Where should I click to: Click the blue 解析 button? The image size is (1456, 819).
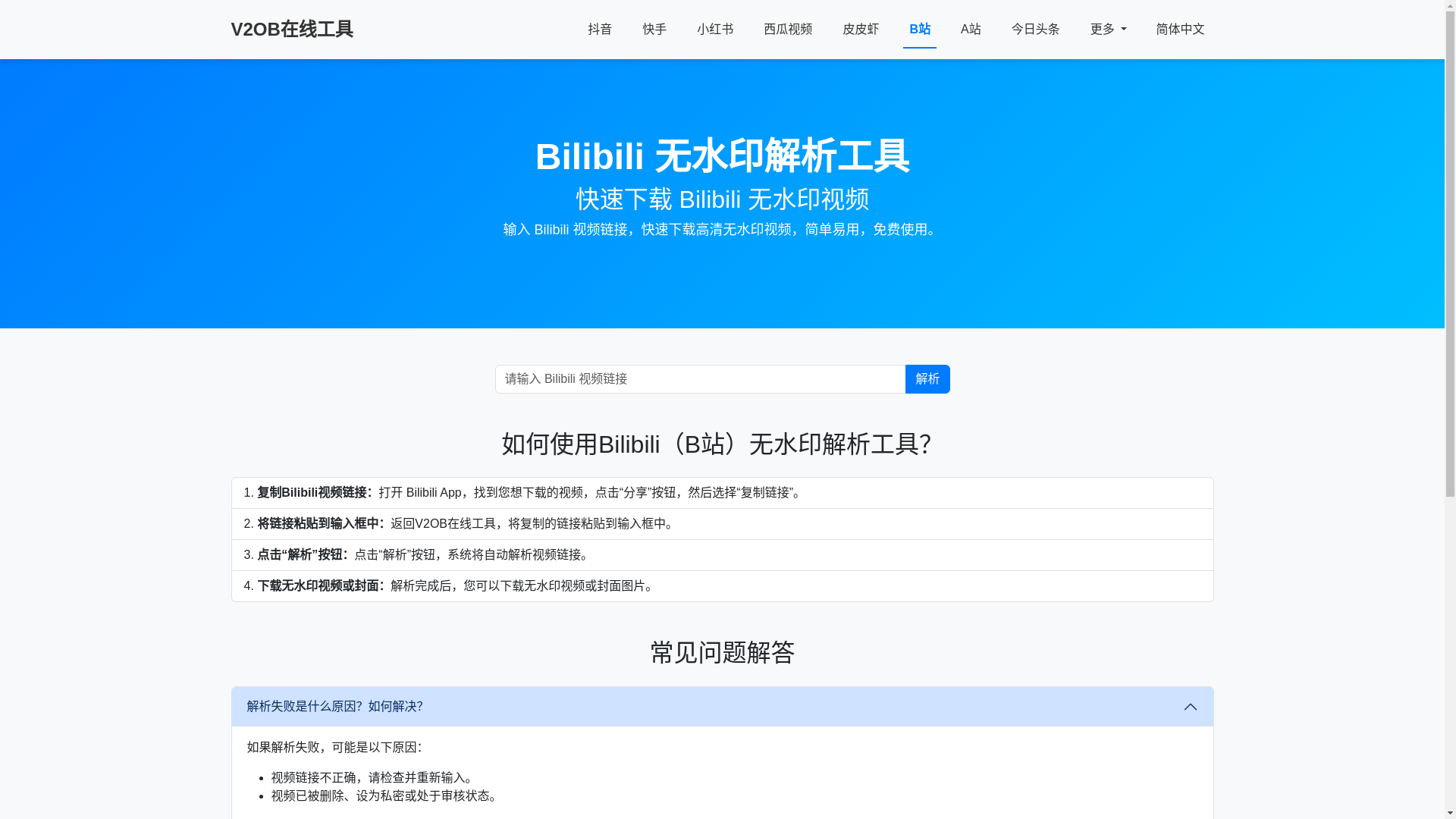(x=927, y=379)
